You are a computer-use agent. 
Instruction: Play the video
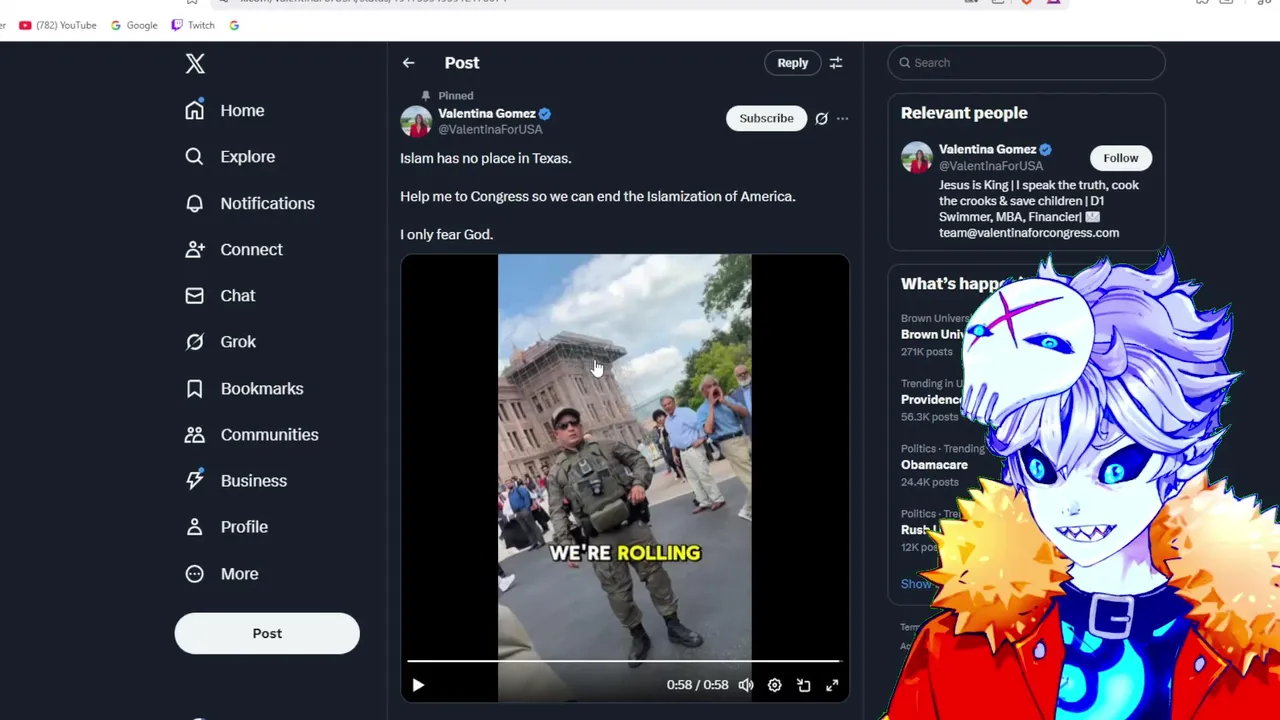pyautogui.click(x=418, y=685)
